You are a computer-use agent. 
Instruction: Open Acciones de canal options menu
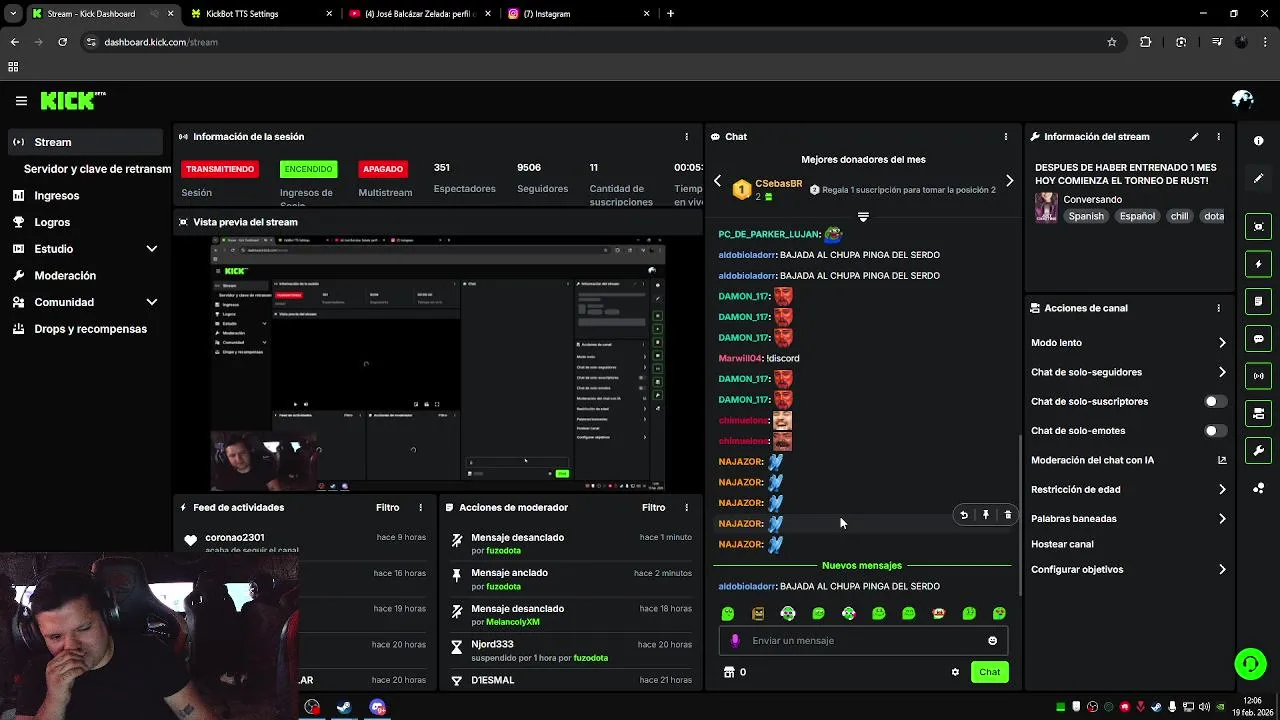(x=1218, y=308)
